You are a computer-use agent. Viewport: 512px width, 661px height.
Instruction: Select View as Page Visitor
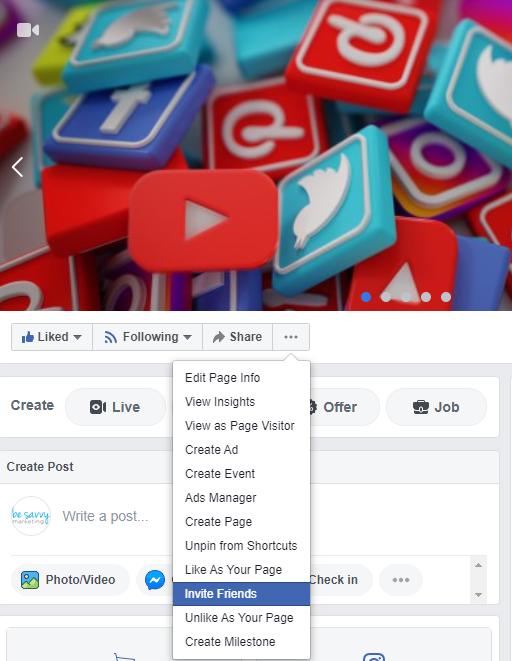(241, 426)
